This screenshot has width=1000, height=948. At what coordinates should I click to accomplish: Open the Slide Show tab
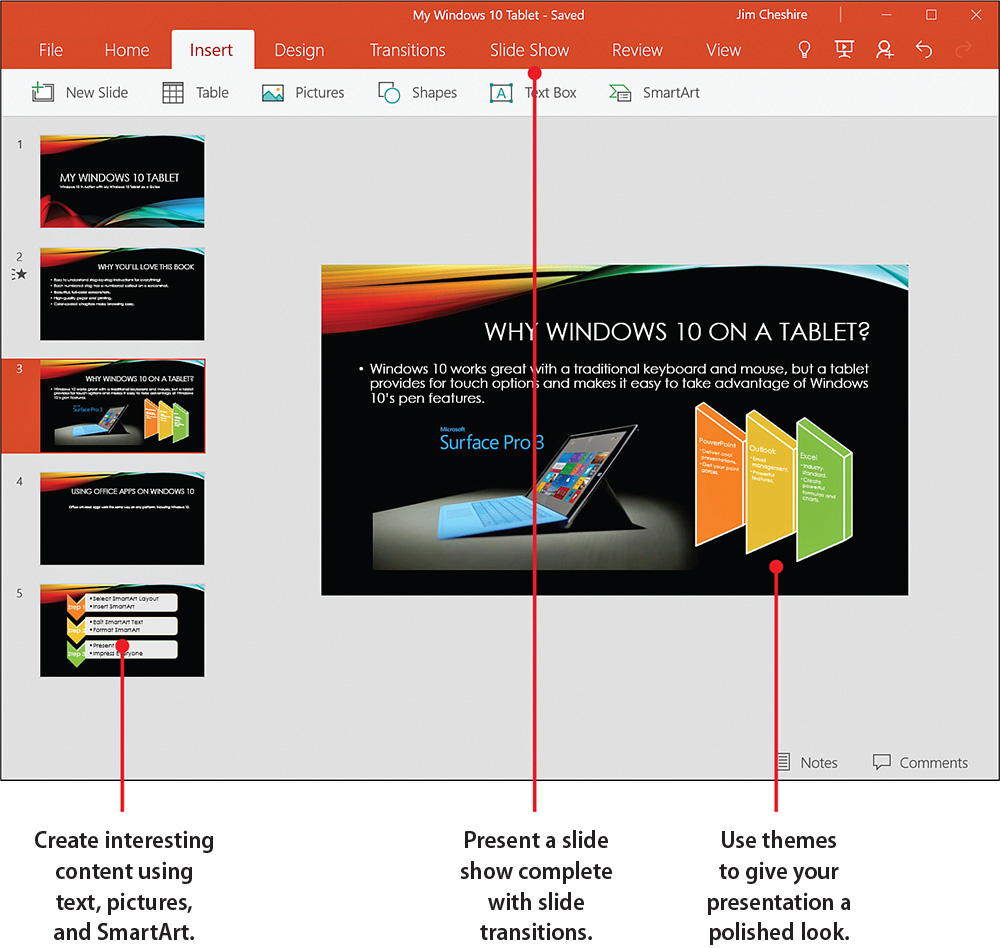[x=529, y=50]
